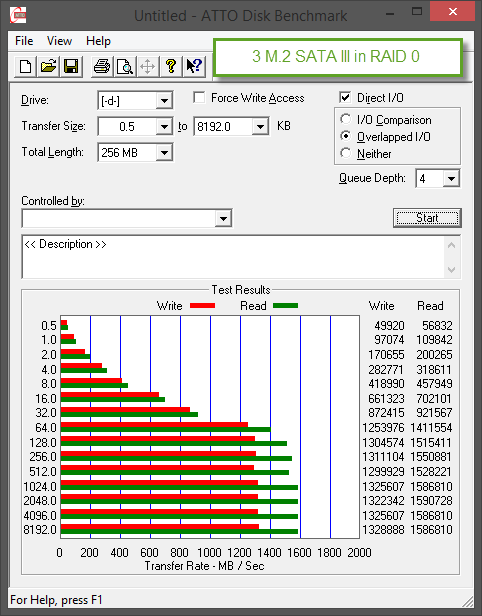Expand the maximum Transfer Size 8192.0 dropdown
The image size is (482, 616).
pyautogui.click(x=260, y=126)
